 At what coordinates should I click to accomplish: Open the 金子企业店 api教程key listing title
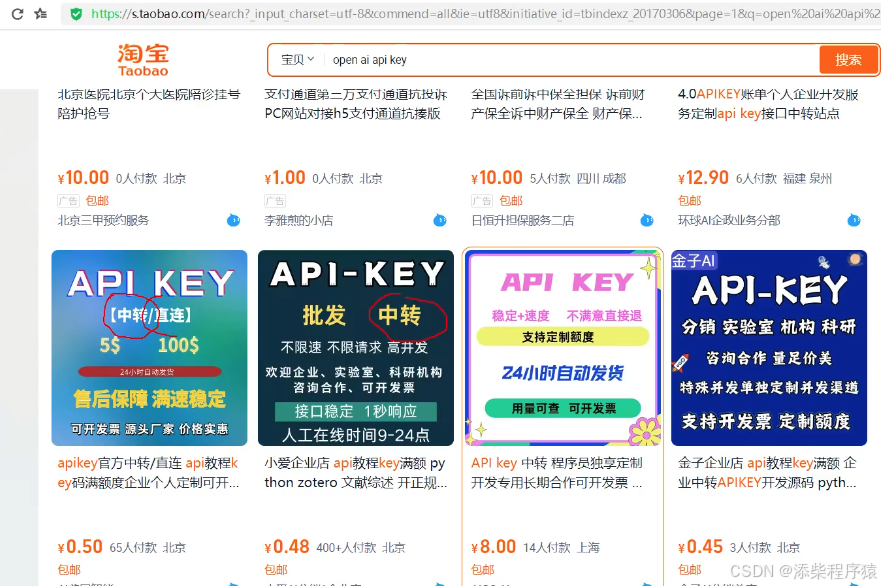click(x=768, y=473)
